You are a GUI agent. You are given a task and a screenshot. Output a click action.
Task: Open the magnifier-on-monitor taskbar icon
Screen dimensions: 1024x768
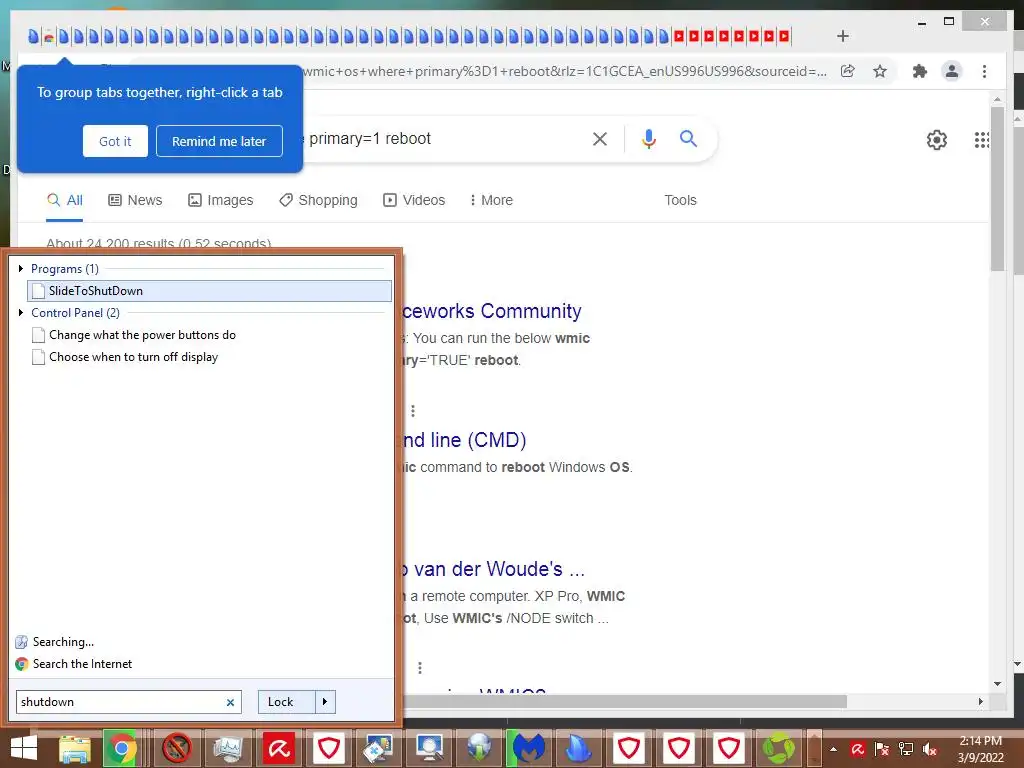429,748
